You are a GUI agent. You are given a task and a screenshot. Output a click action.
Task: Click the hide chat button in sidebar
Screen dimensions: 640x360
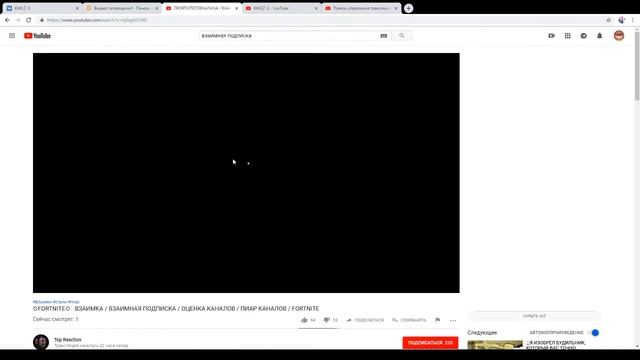pyautogui.click(x=534, y=316)
